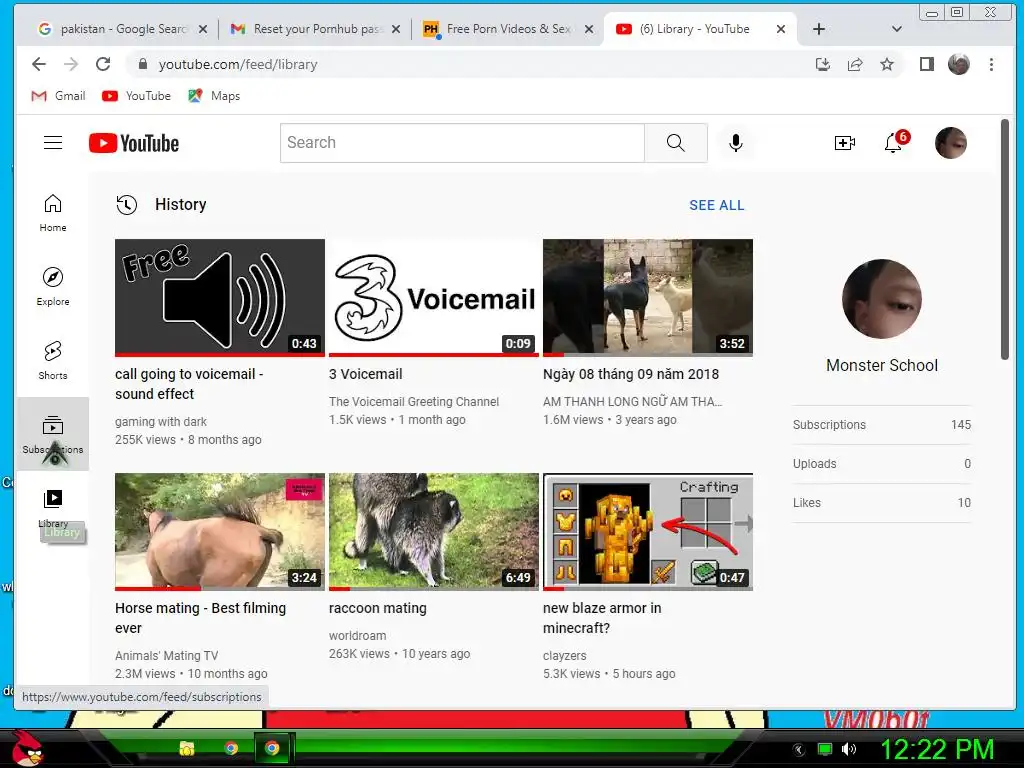Open title 'new blaze armor in minecraft?'
1024x768 pixels.
click(602, 618)
